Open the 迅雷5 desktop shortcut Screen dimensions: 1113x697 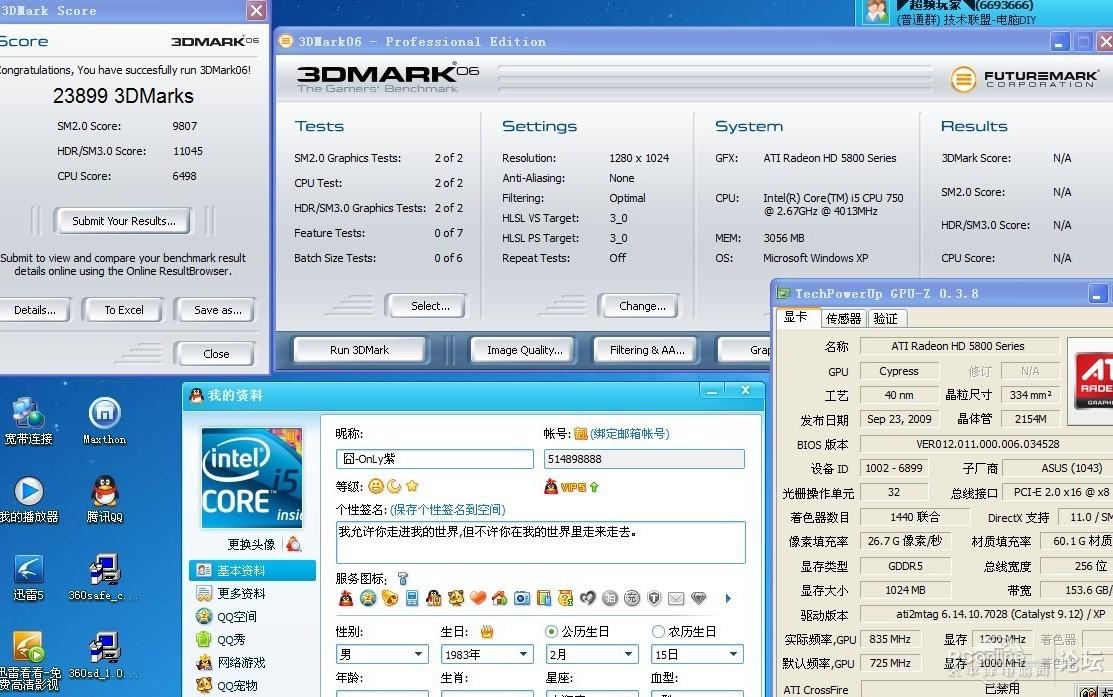click(x=28, y=578)
